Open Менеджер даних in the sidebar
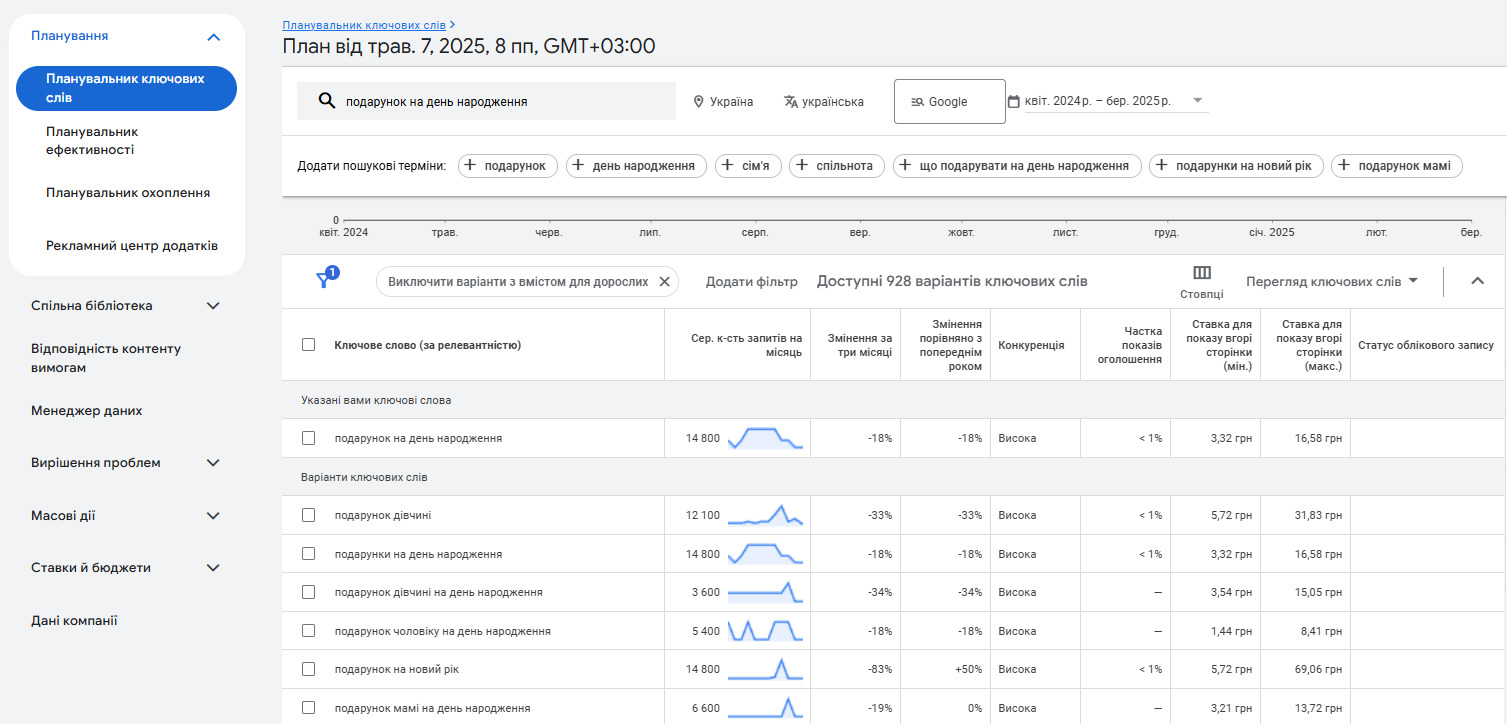 (87, 410)
